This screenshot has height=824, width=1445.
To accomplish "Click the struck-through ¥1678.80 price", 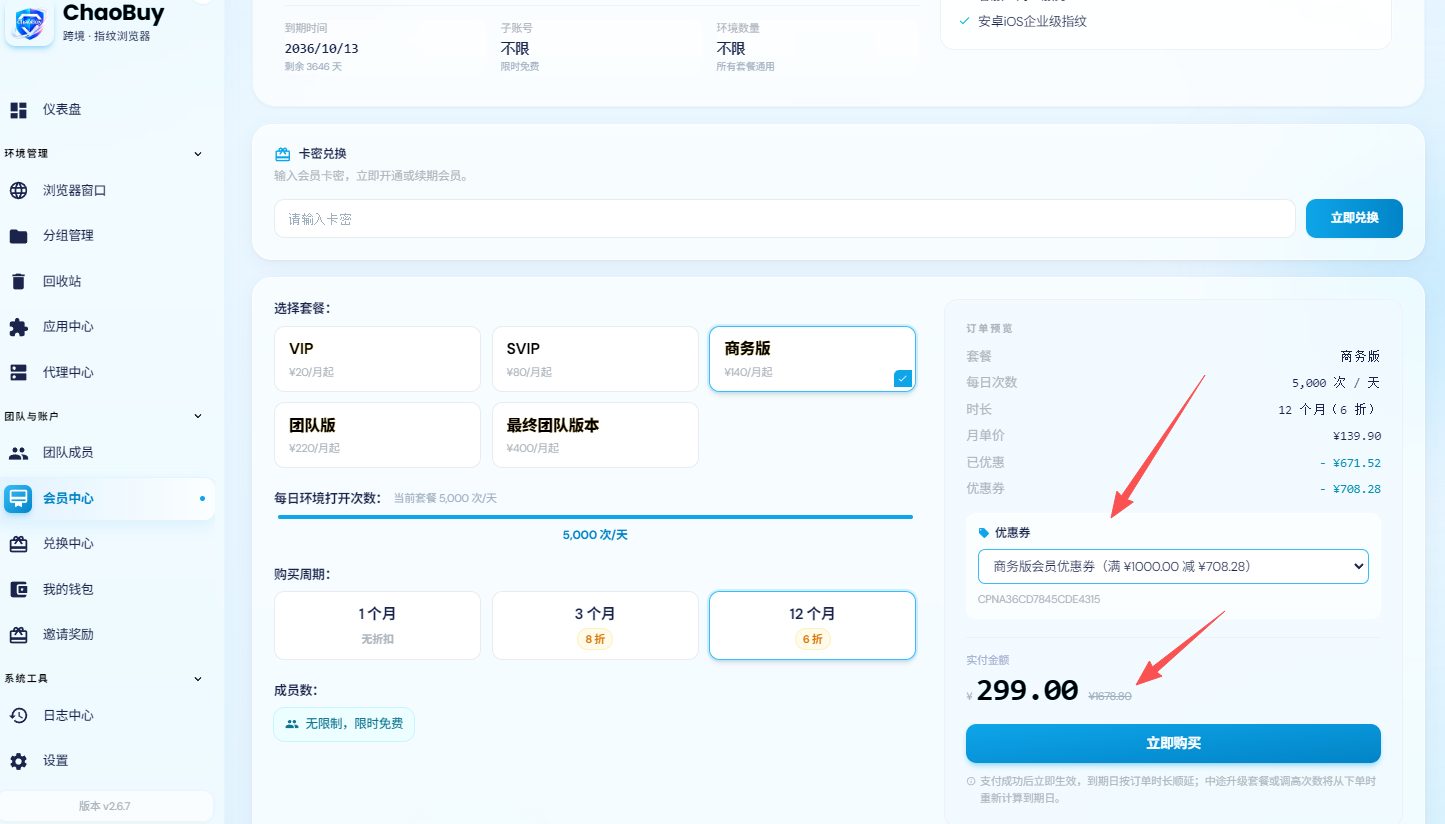I will 1110,696.
